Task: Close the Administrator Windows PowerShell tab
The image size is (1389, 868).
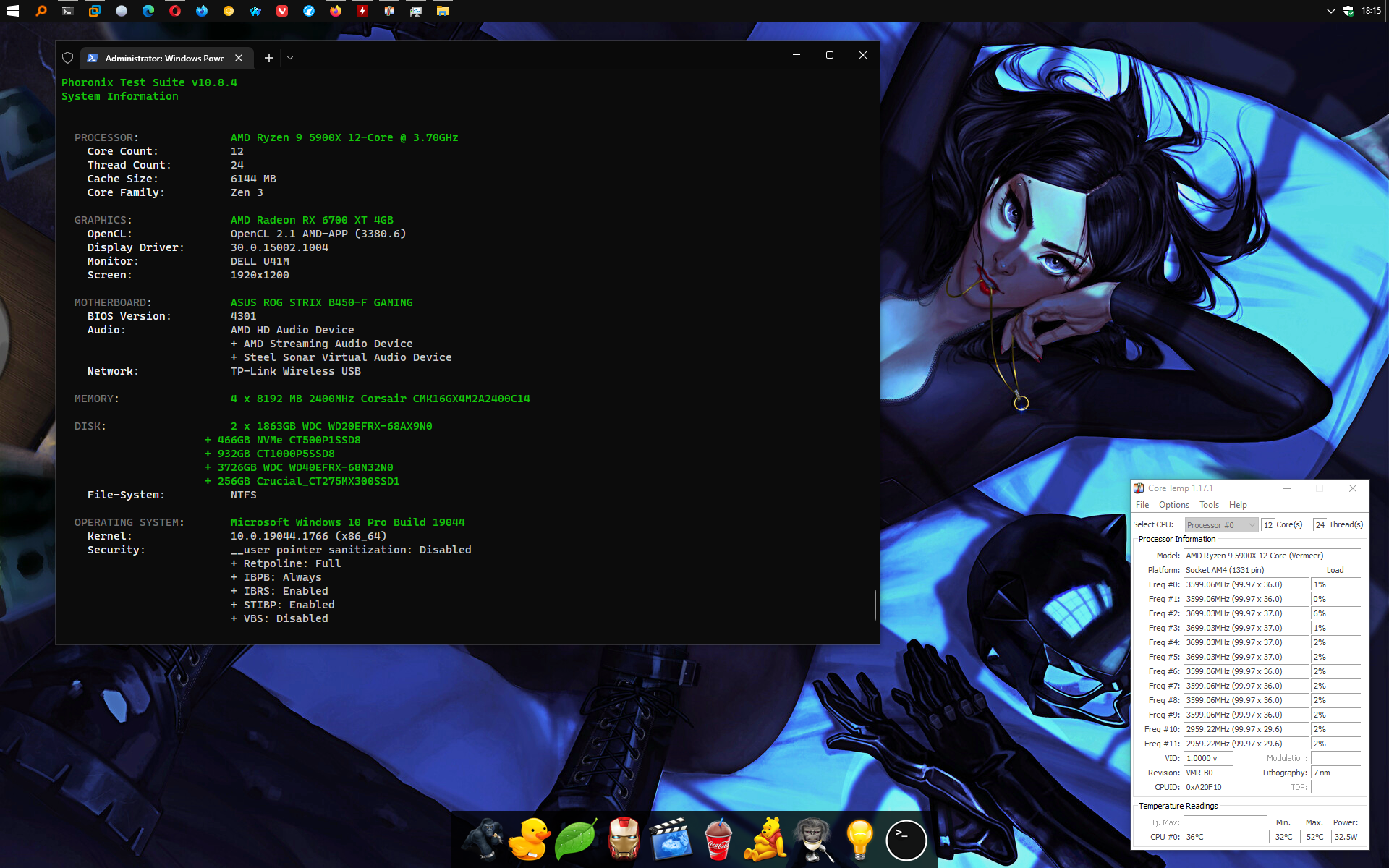Action: pos(239,58)
